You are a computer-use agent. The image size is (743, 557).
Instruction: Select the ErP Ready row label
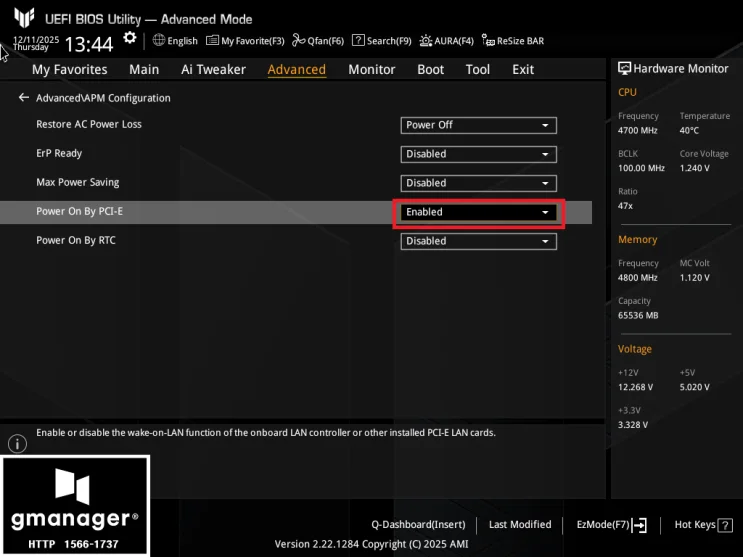click(59, 154)
